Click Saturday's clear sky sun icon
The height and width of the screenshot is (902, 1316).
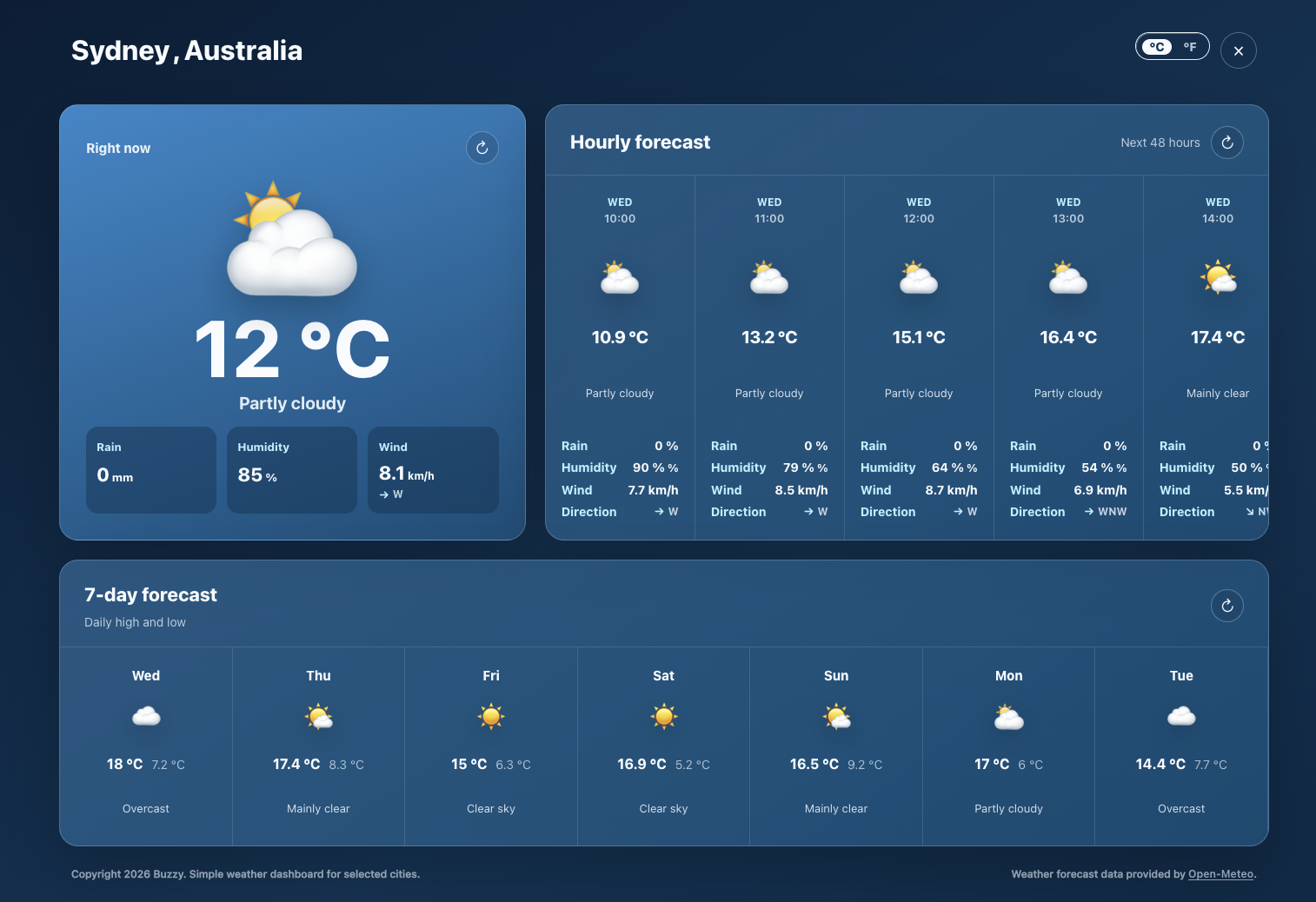664,716
